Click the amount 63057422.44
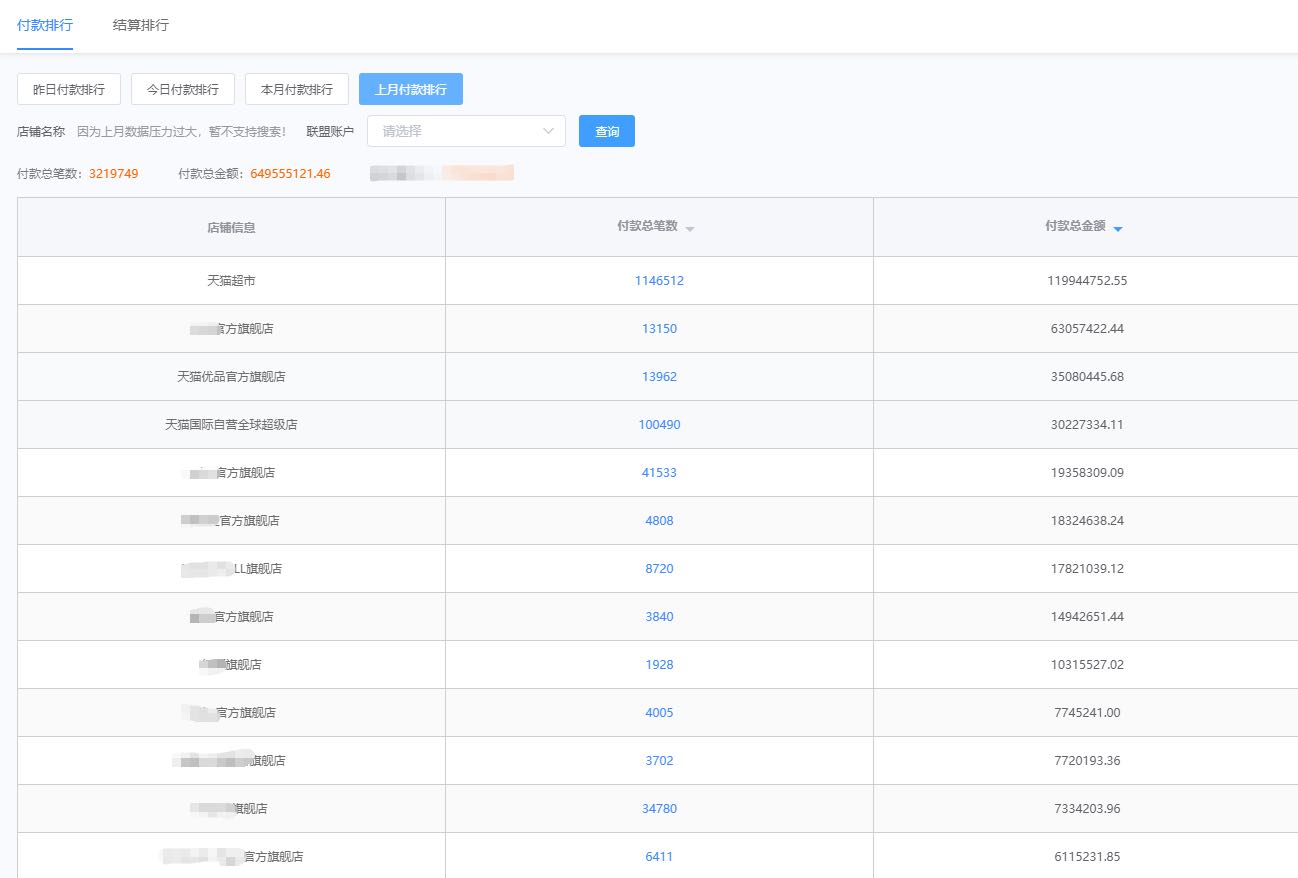 click(1087, 329)
